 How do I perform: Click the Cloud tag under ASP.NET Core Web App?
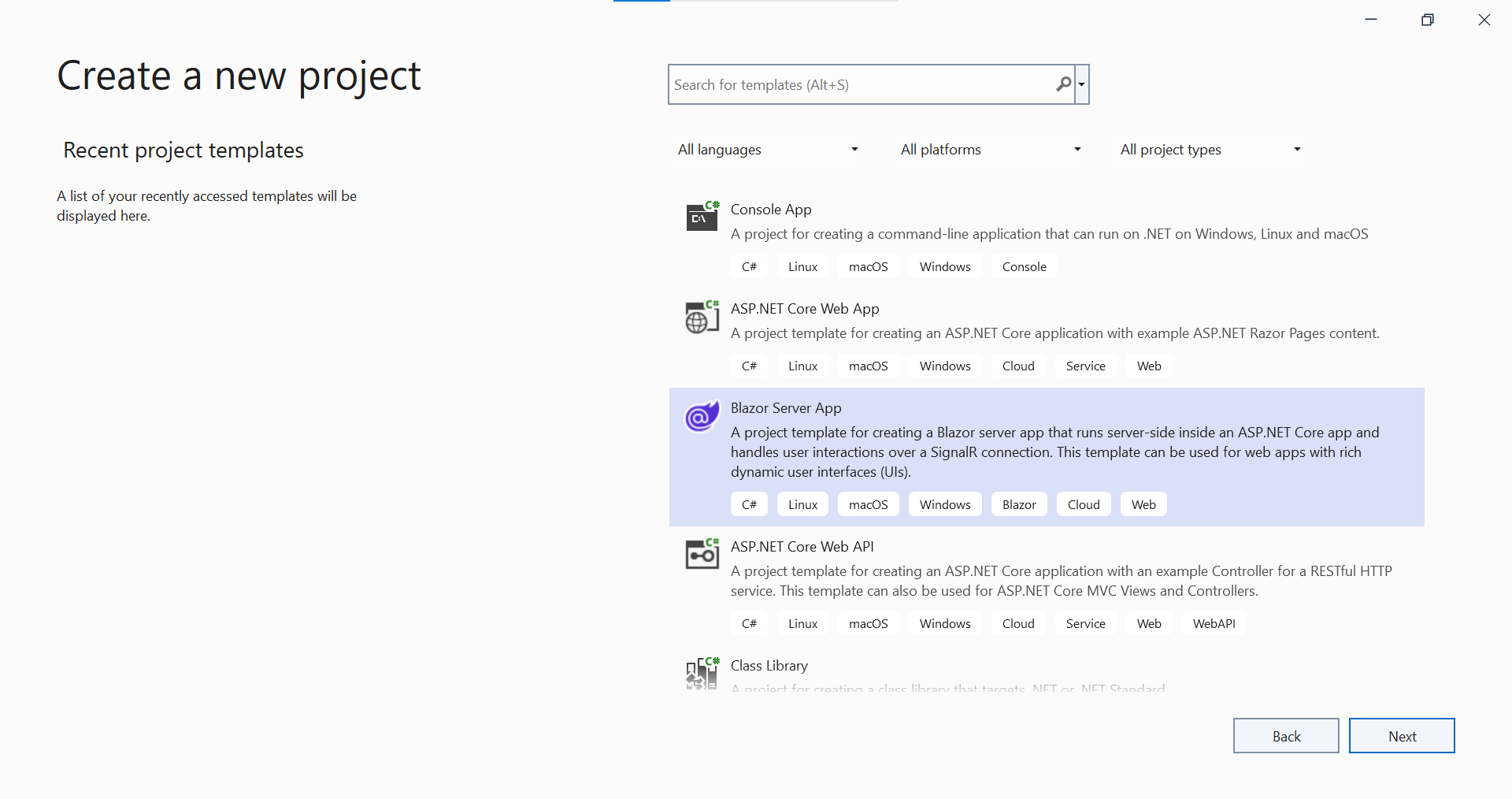[x=1017, y=366]
